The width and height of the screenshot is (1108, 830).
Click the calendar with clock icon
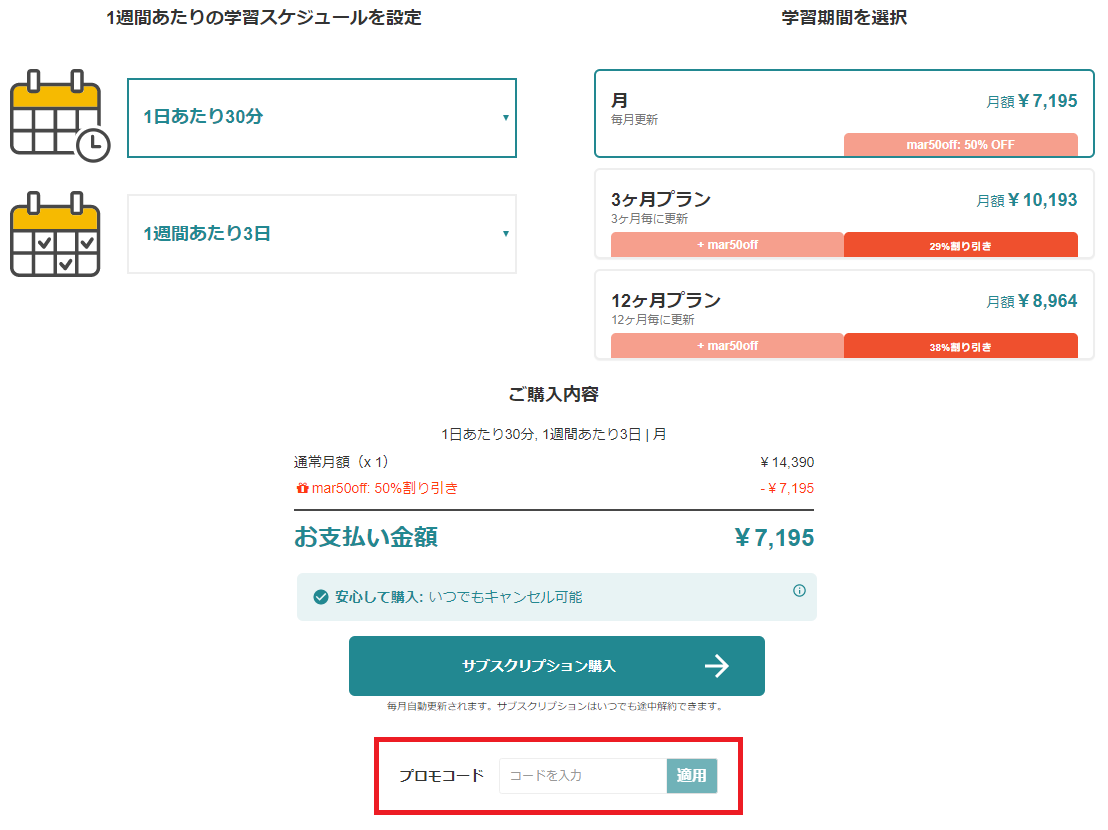tap(59, 117)
